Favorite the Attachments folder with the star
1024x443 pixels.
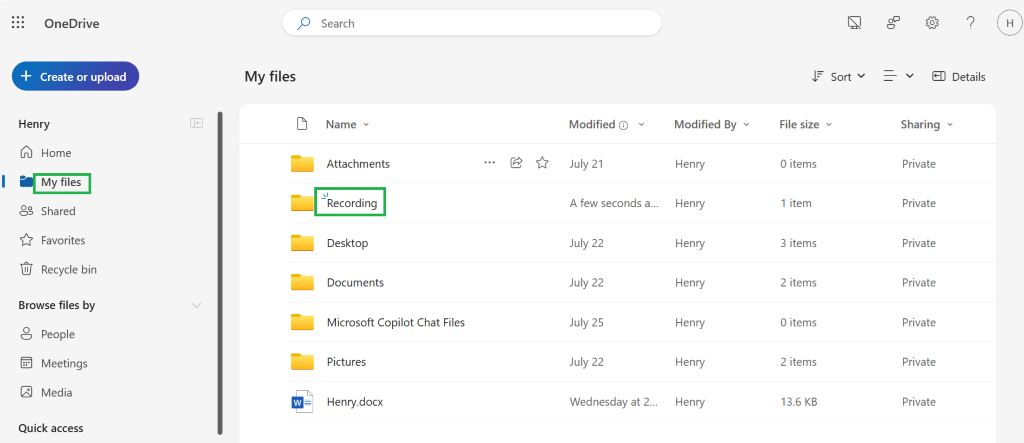[x=542, y=163]
